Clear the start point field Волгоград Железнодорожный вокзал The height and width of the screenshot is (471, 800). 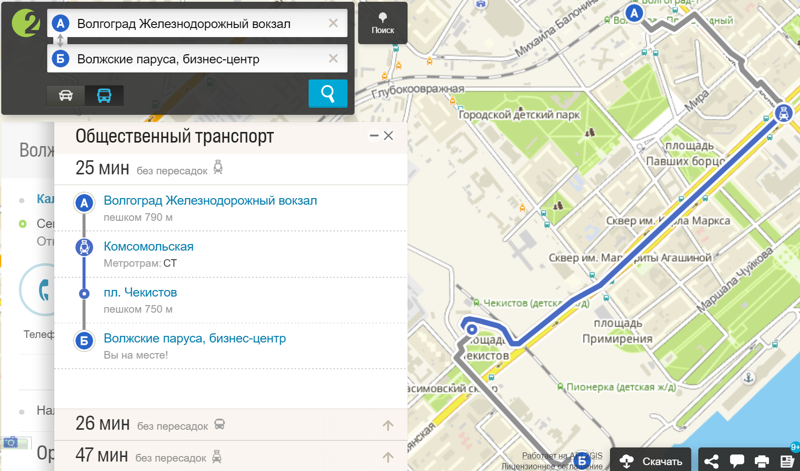(333, 23)
